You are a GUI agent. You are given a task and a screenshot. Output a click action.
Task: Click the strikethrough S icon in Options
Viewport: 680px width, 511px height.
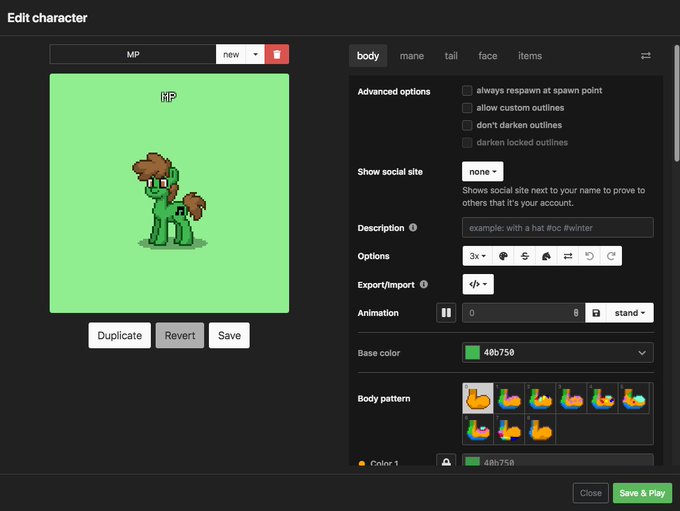525,256
